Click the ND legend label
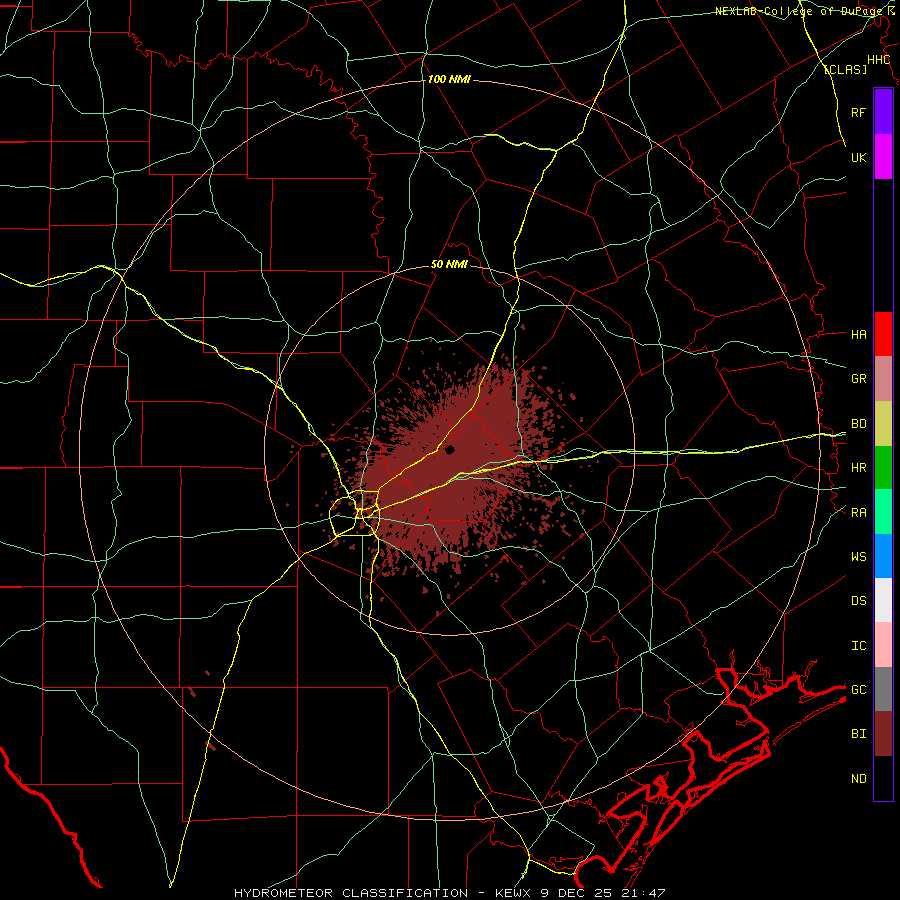The width and height of the screenshot is (900, 900). [x=858, y=779]
